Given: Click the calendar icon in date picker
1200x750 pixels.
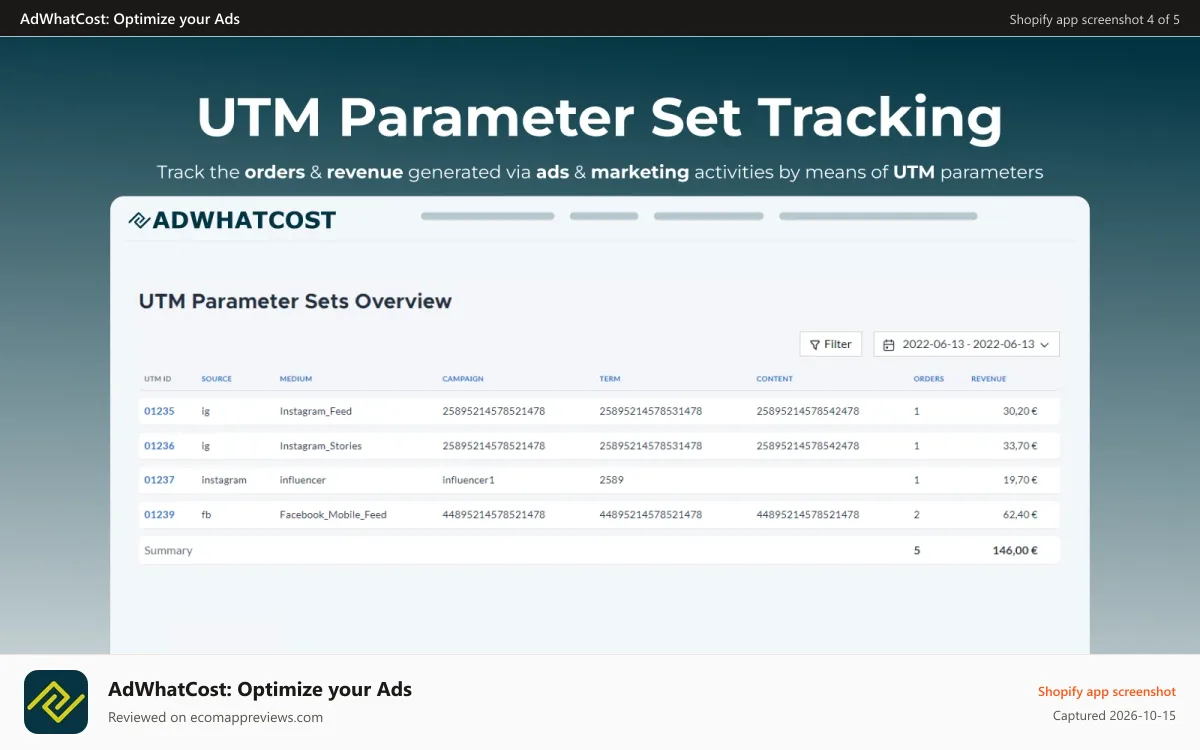Looking at the screenshot, I should [x=889, y=344].
